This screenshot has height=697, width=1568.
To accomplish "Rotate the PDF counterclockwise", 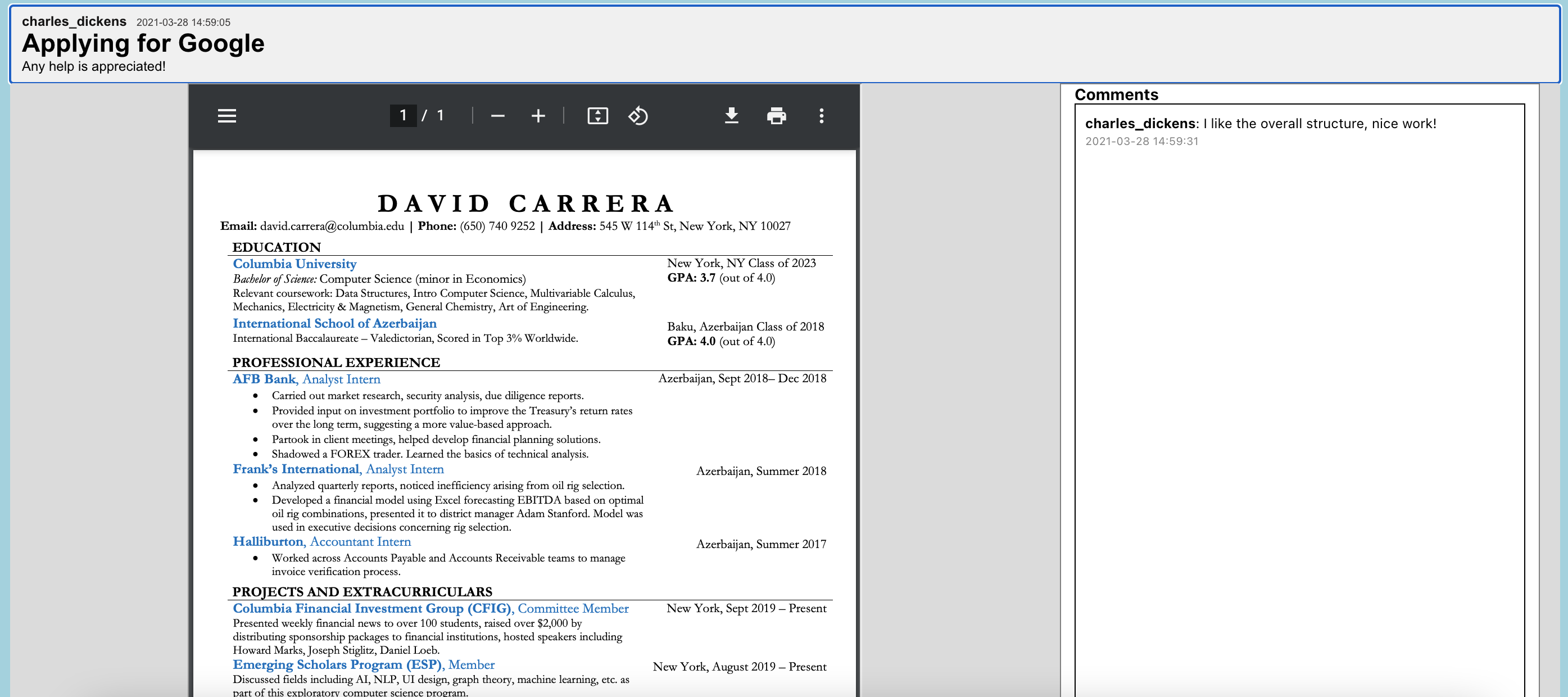I will click(x=637, y=116).
